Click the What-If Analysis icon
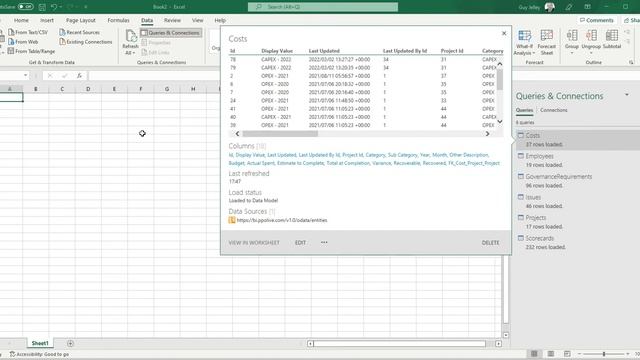This screenshot has height=360, width=640. coord(524,36)
